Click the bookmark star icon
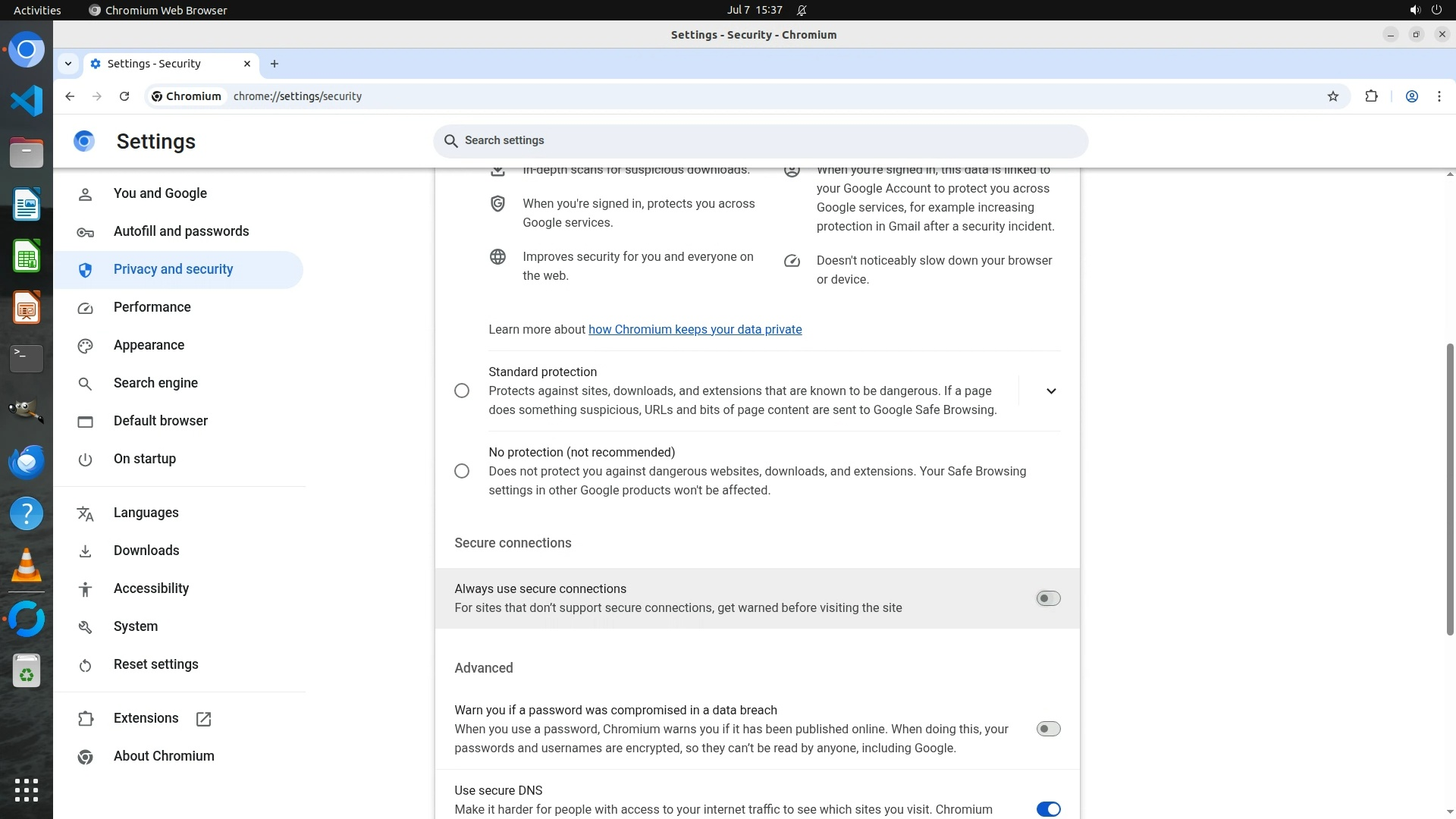 pos(1332,96)
